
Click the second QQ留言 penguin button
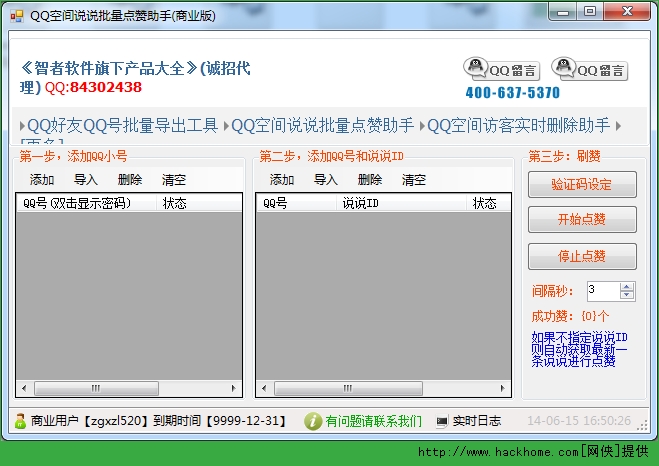coord(590,69)
